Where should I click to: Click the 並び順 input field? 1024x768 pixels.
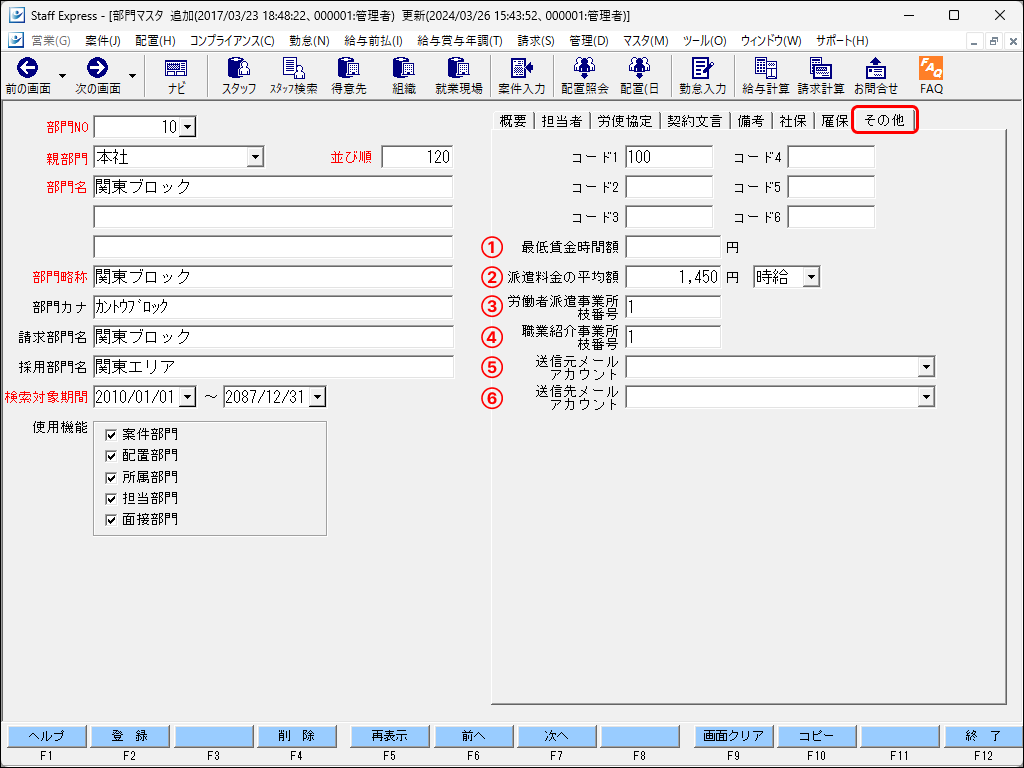[x=417, y=157]
